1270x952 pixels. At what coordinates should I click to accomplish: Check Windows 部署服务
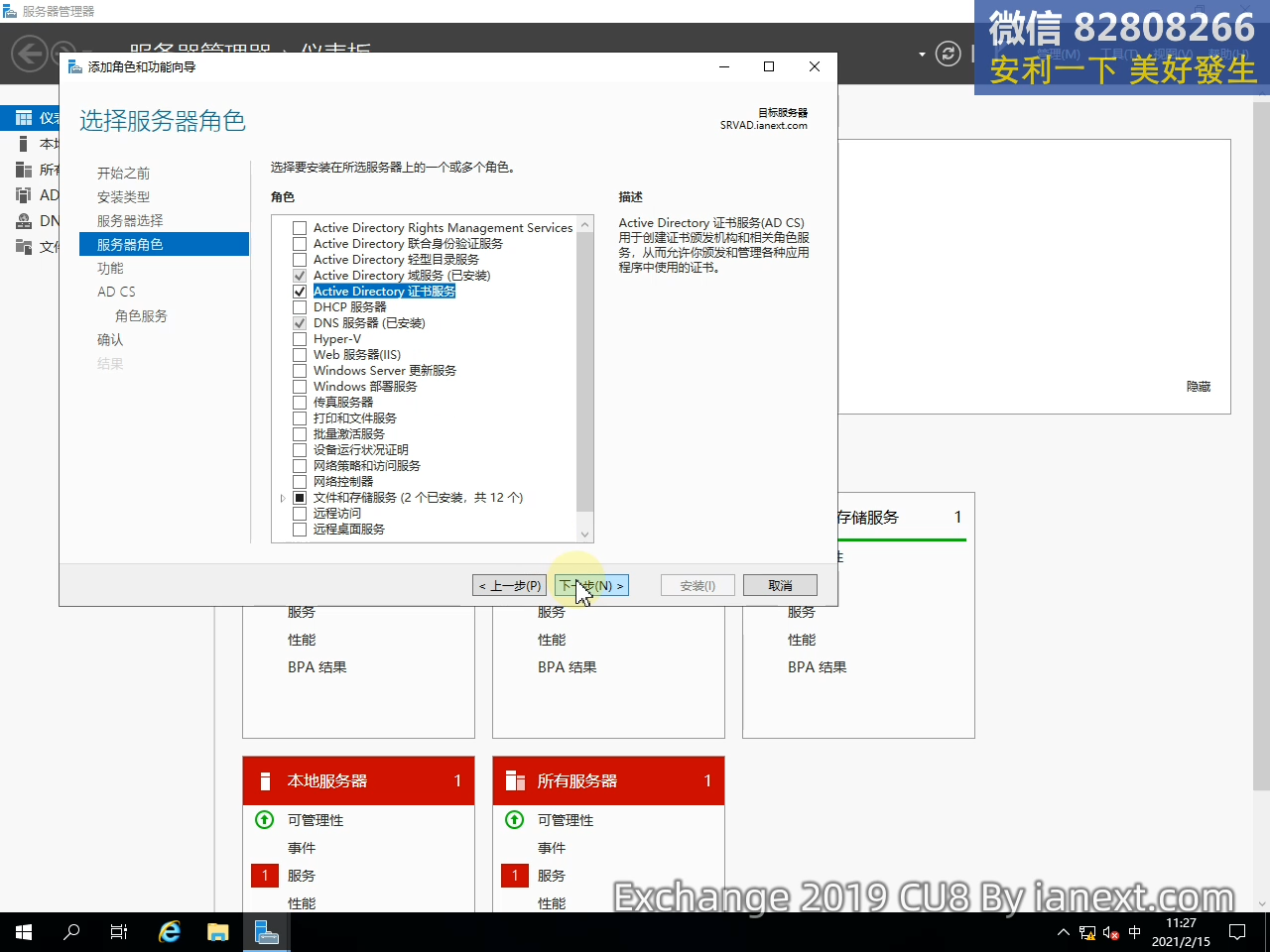[x=300, y=387]
